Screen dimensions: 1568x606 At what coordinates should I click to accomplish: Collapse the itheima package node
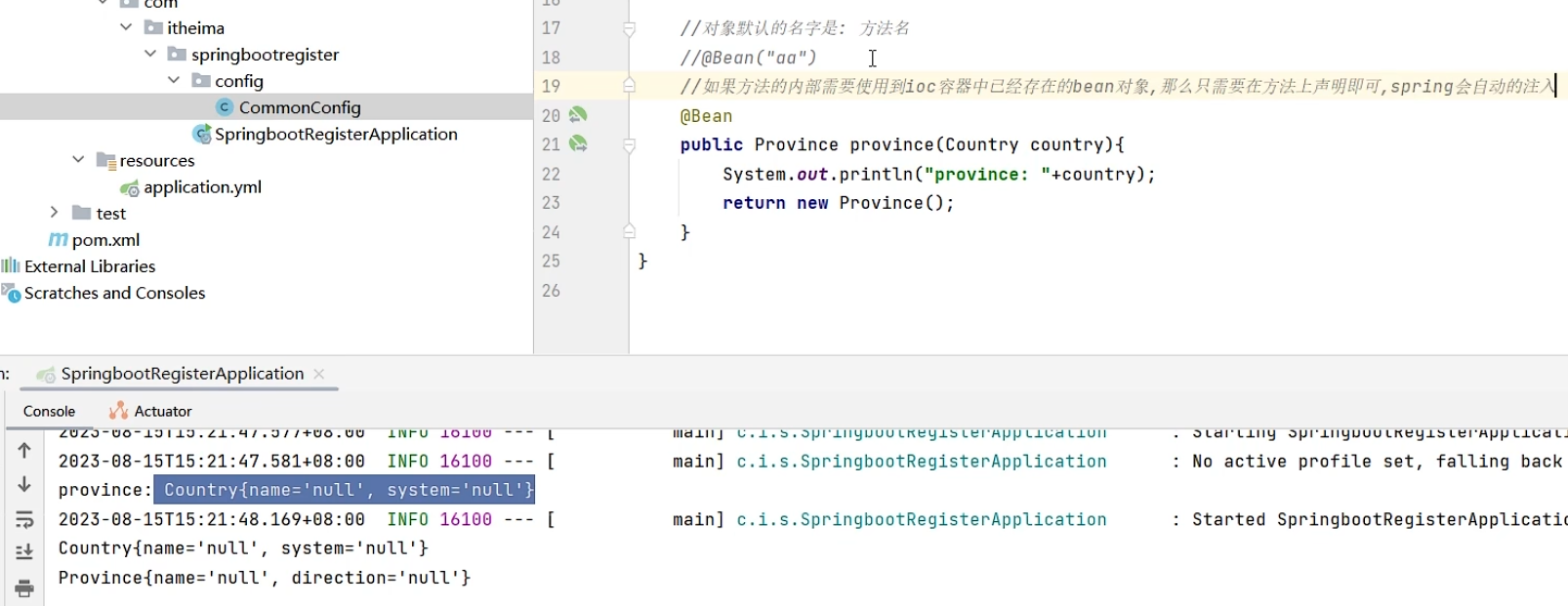click(x=126, y=27)
